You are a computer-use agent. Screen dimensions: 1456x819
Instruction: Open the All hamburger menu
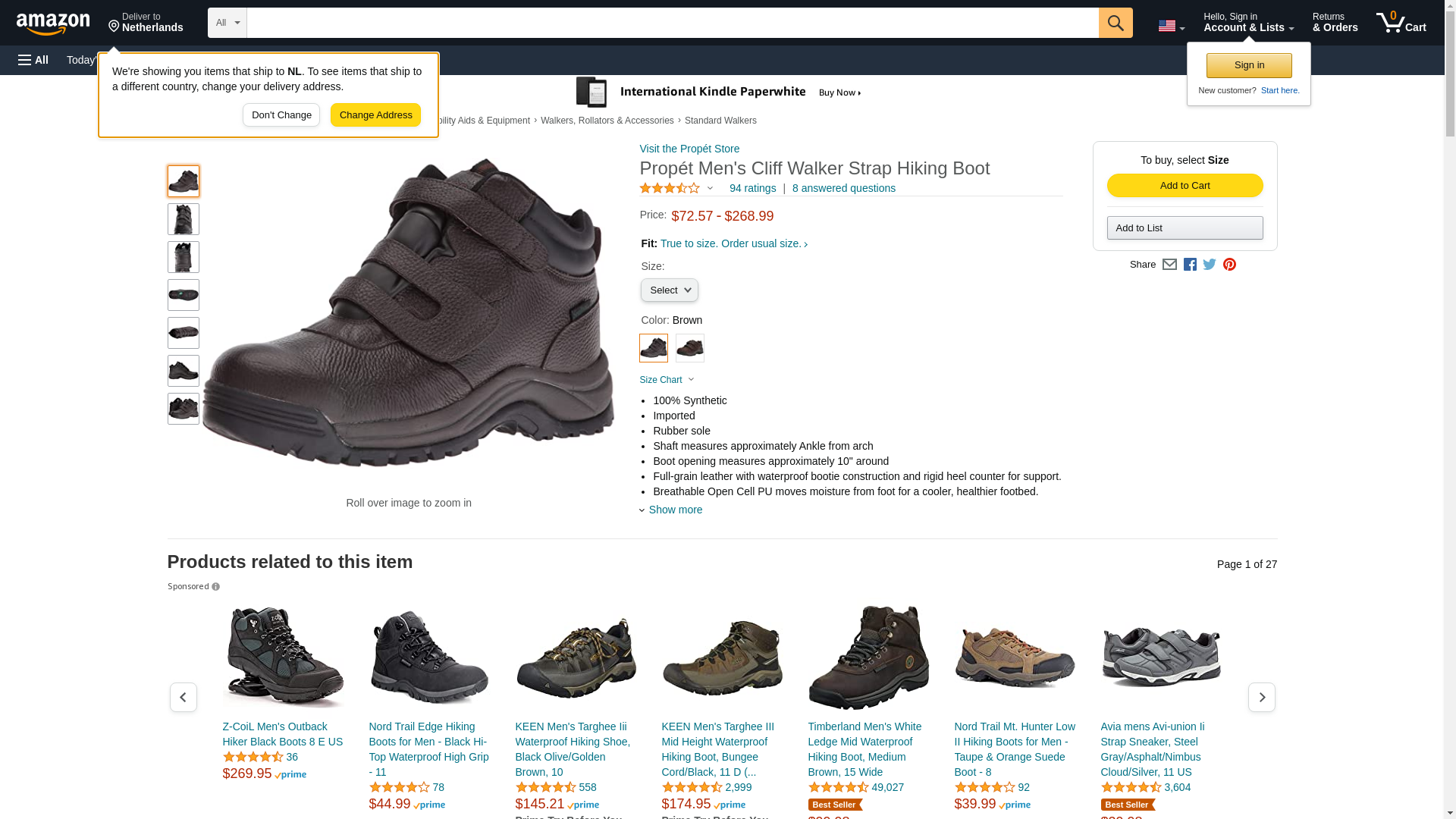(x=33, y=60)
